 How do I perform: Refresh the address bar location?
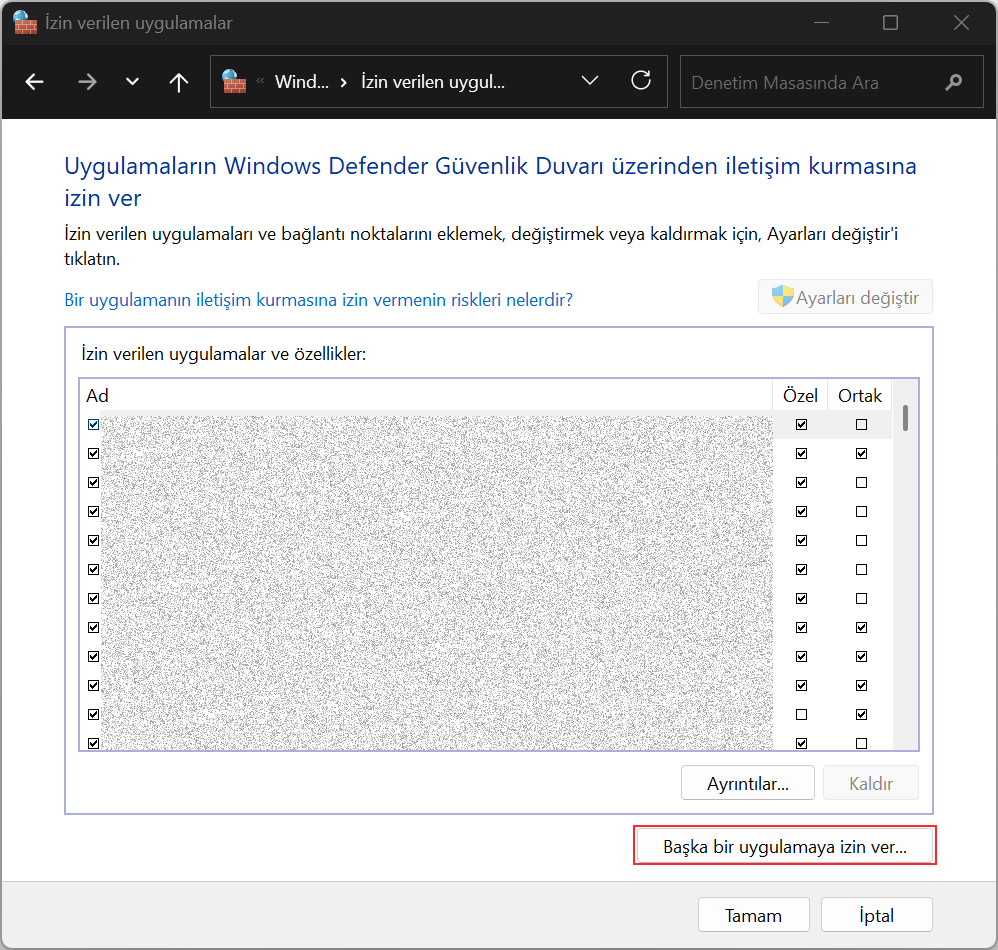point(641,81)
